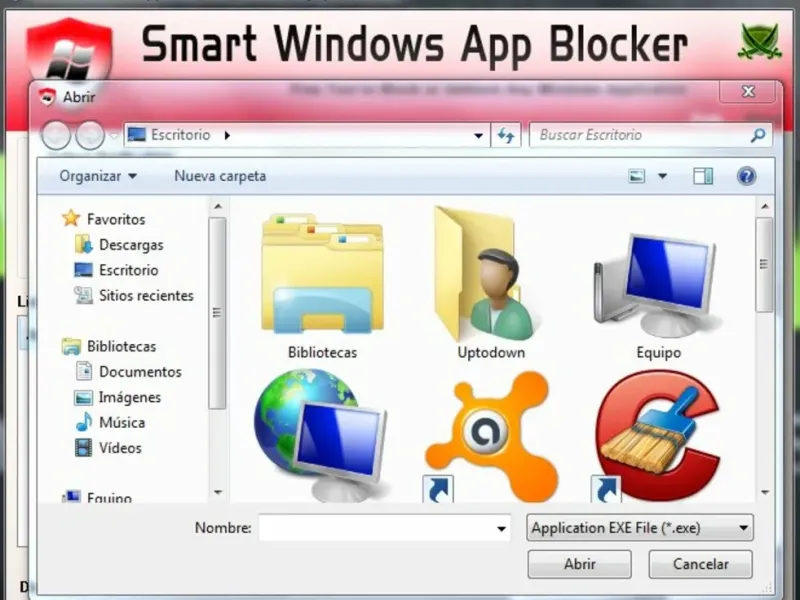Open Documentos in the sidebar
This screenshot has width=800, height=600.
[140, 372]
